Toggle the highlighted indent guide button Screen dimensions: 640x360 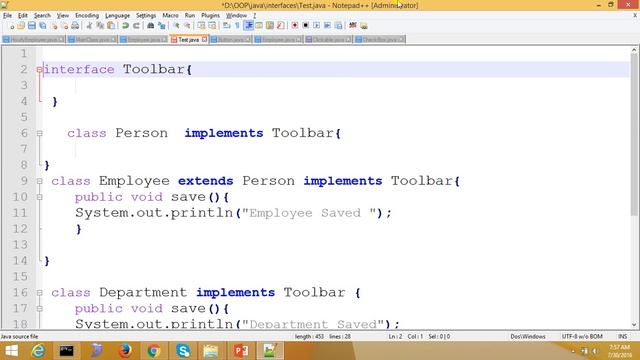pyautogui.click(x=249, y=26)
